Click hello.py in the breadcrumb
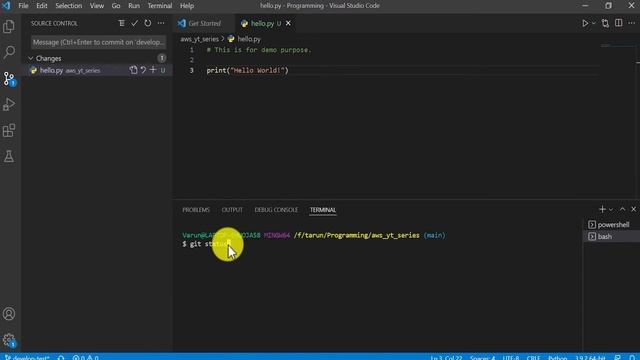 249,39
